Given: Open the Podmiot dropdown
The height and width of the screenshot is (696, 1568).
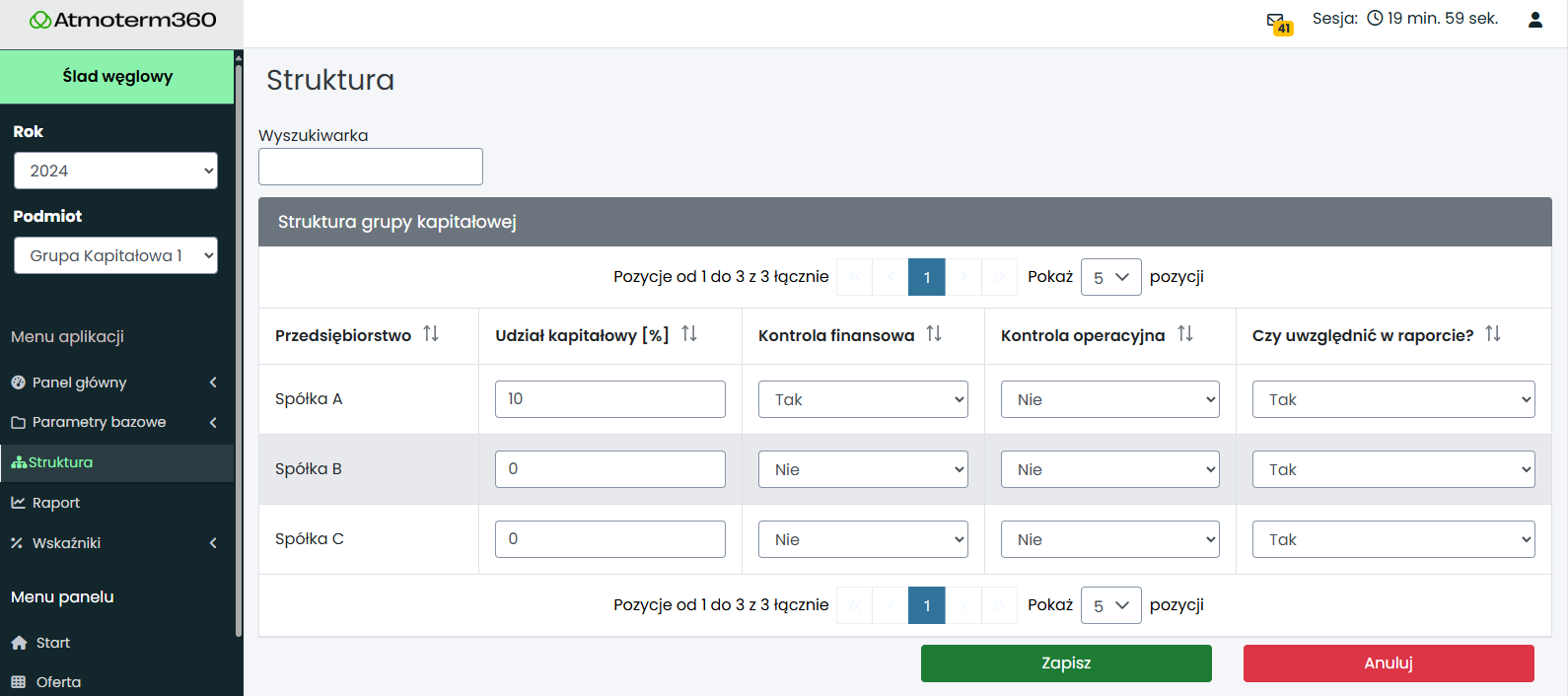Looking at the screenshot, I should coord(115,255).
